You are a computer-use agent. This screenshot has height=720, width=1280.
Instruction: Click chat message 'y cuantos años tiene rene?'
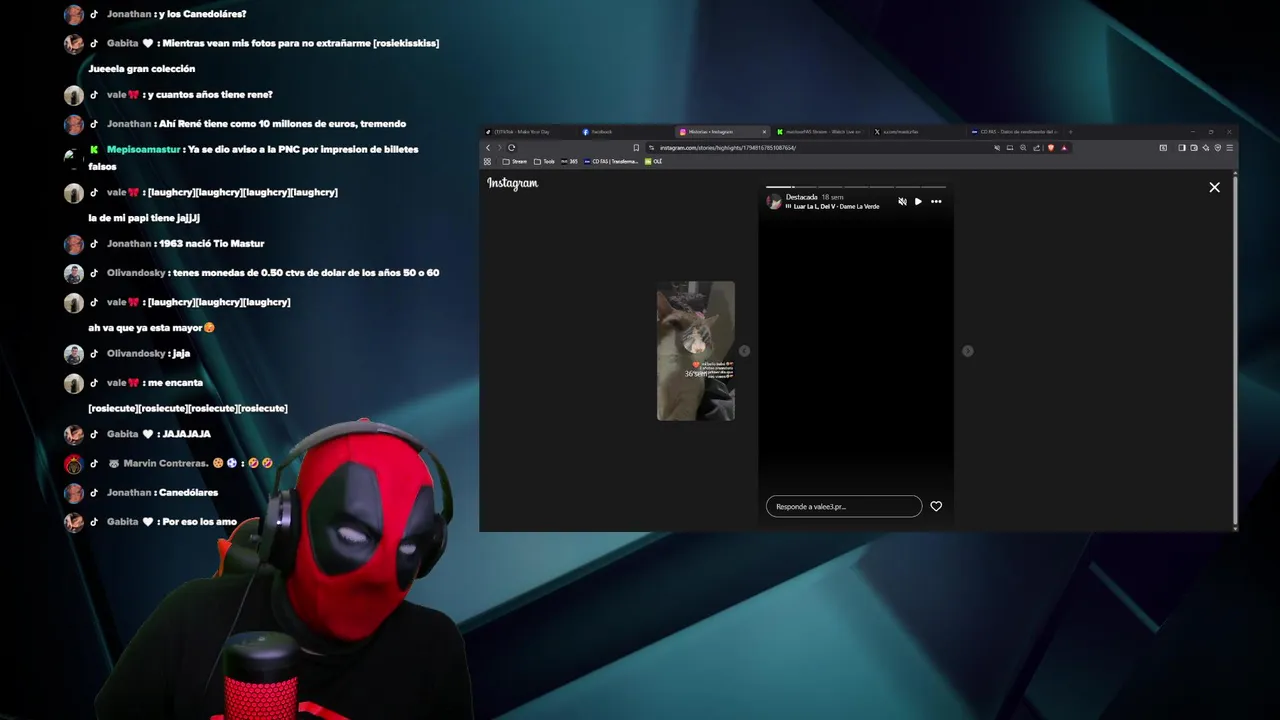pyautogui.click(x=209, y=94)
